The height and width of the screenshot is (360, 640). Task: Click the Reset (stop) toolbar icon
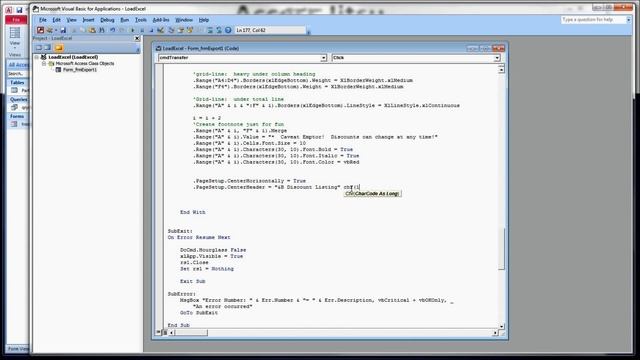(151, 30)
